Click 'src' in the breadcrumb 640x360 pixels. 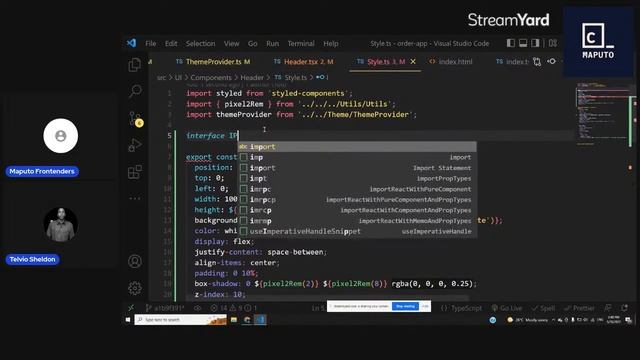point(162,77)
